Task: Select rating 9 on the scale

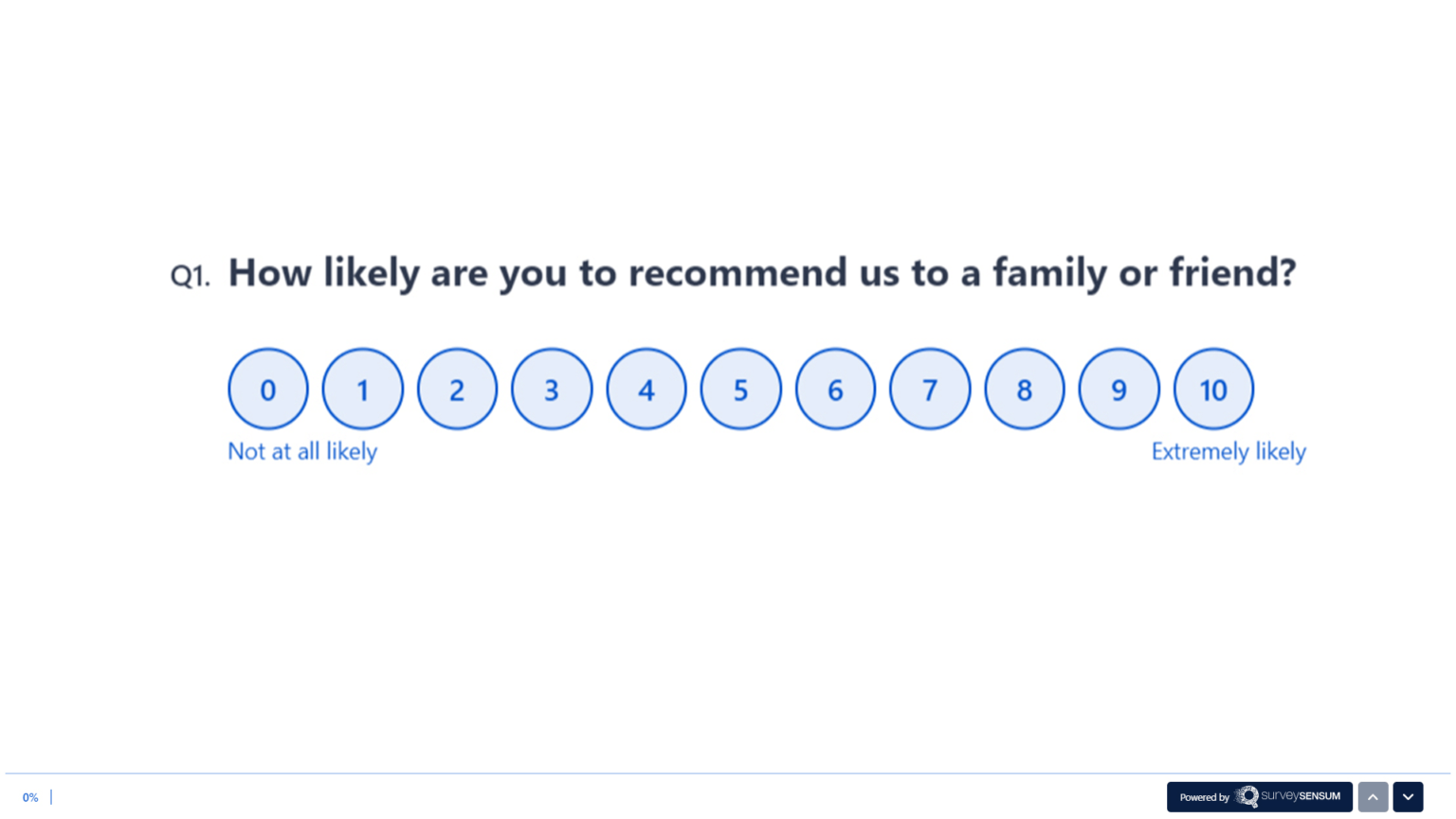Action: point(1119,388)
